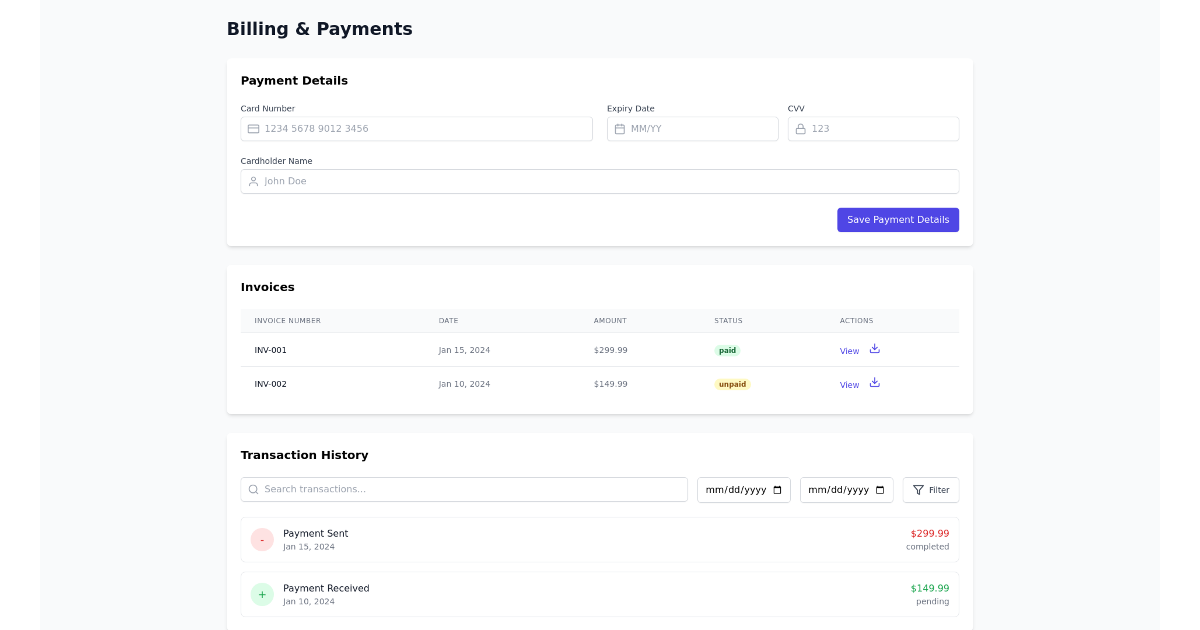This screenshot has height=630, width=1200.
Task: Click the plus icon beside Payment Received
Action: pos(262,594)
